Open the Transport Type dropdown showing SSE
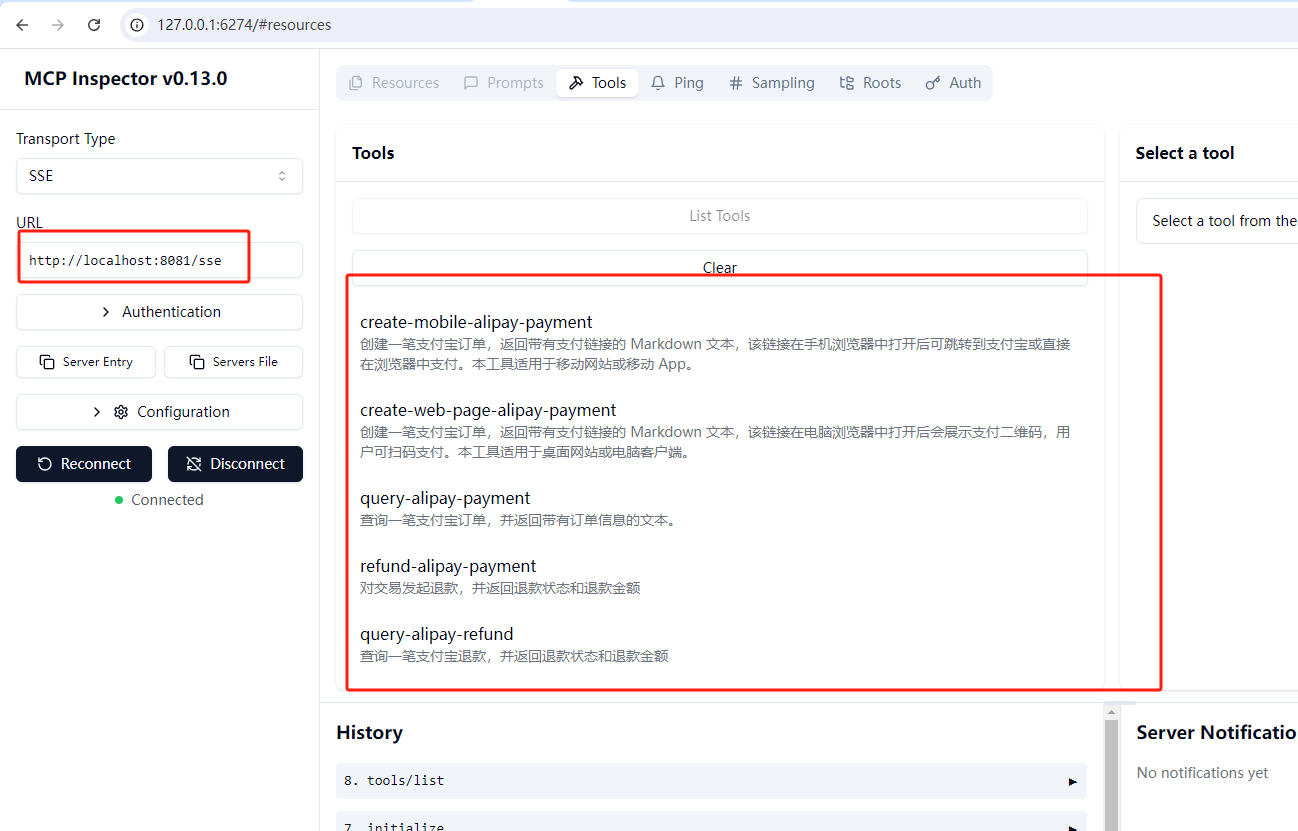The width and height of the screenshot is (1298, 831). pyautogui.click(x=159, y=176)
